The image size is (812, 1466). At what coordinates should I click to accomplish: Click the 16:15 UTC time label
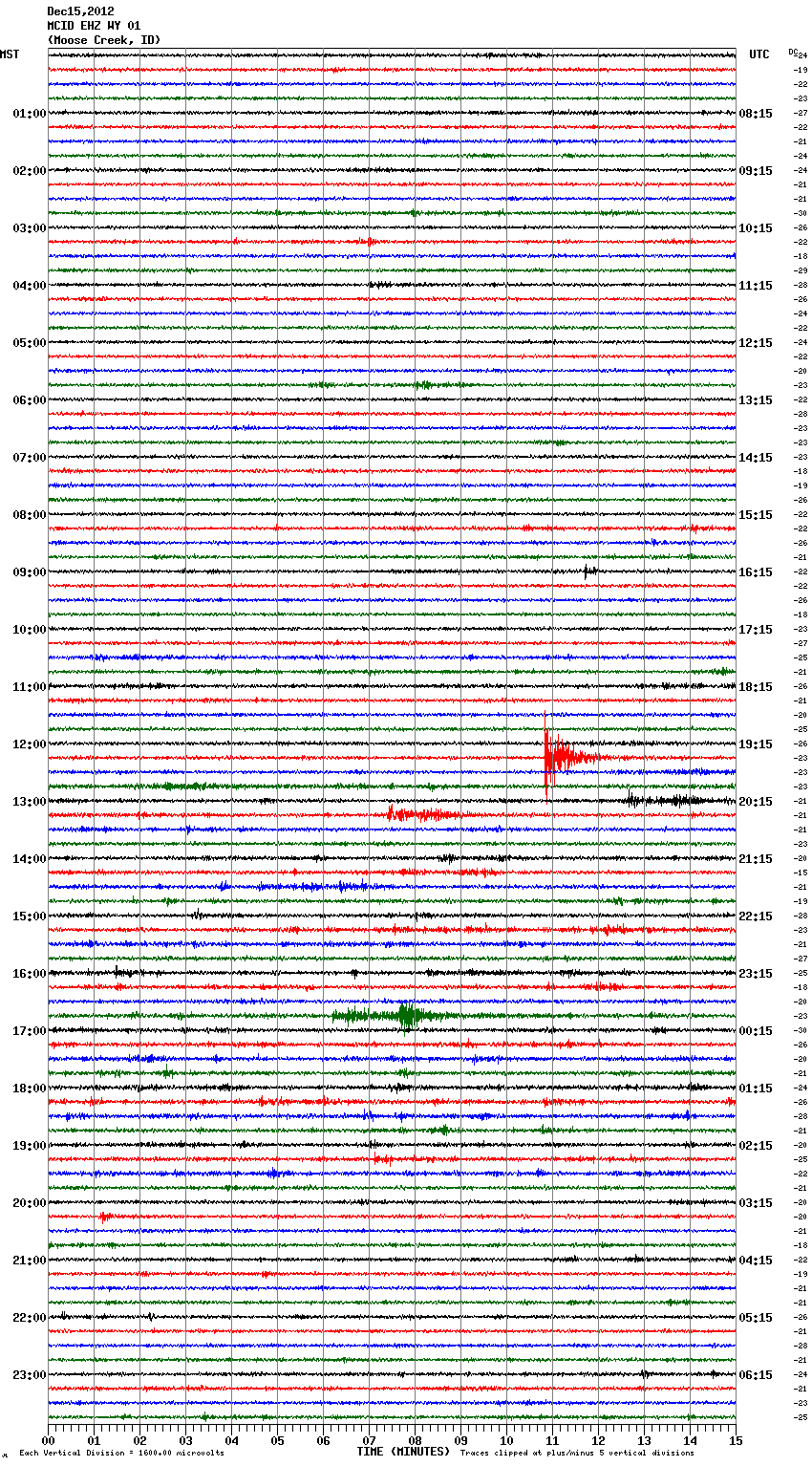click(756, 572)
